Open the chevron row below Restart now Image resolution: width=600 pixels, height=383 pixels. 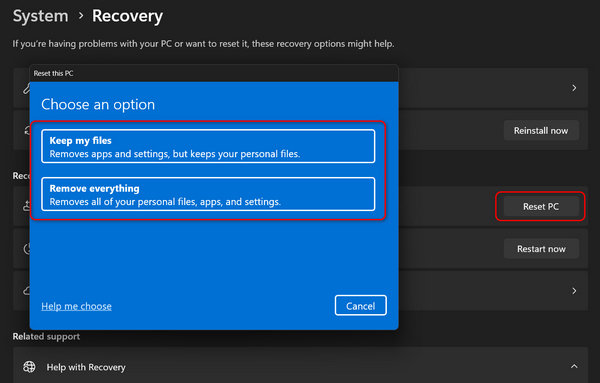click(574, 291)
